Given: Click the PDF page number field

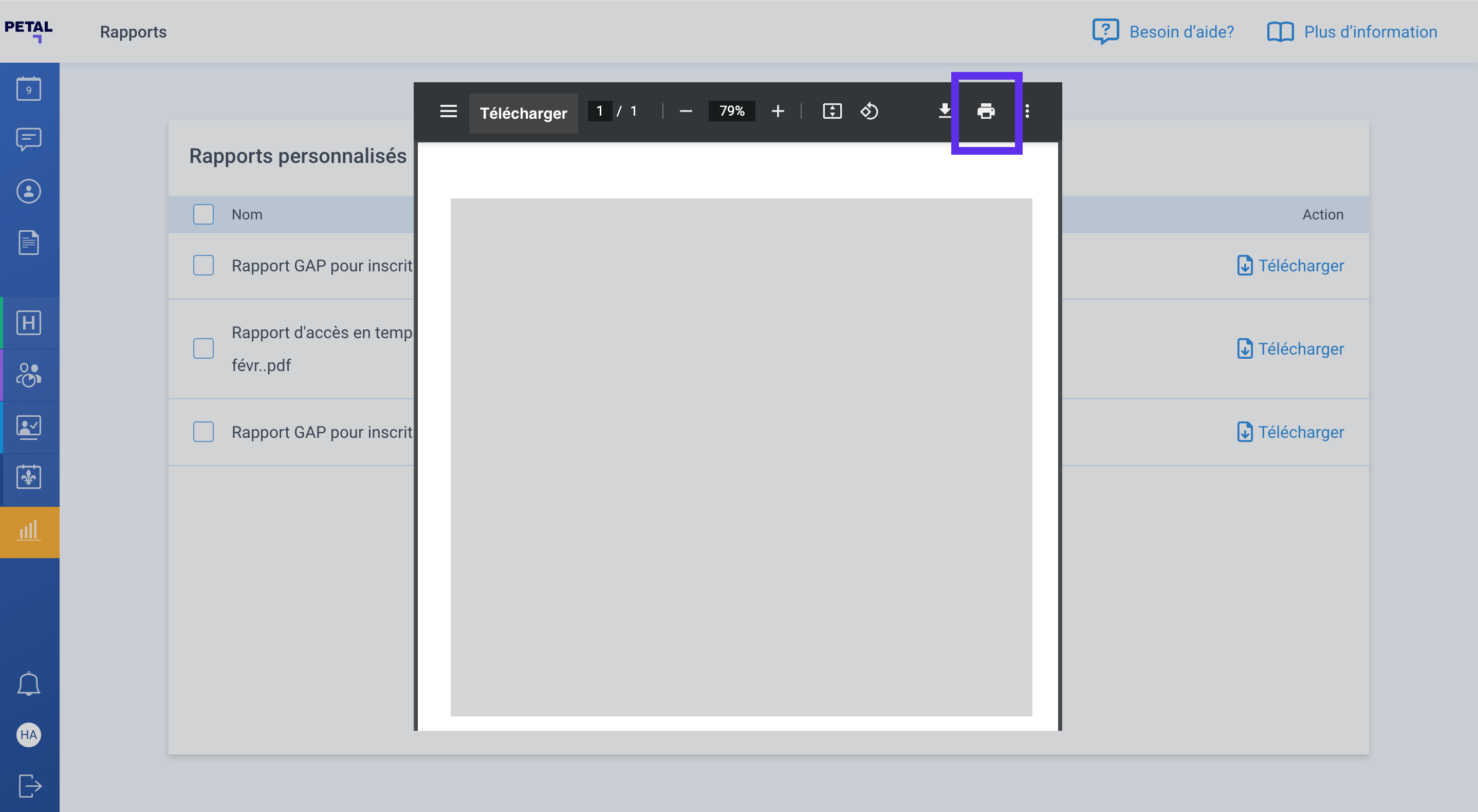Looking at the screenshot, I should click(x=600, y=111).
